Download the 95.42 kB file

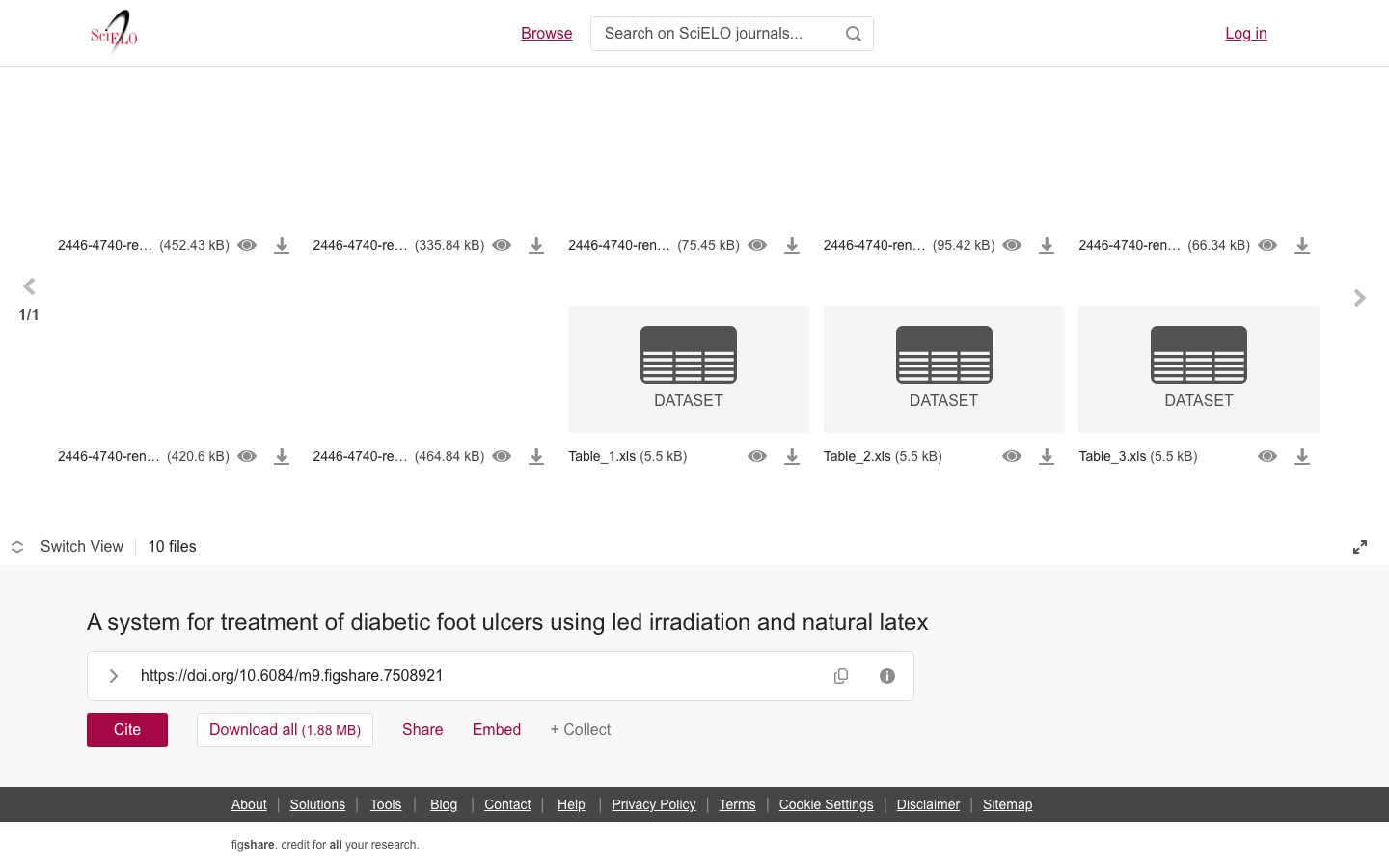pyautogui.click(x=1047, y=245)
